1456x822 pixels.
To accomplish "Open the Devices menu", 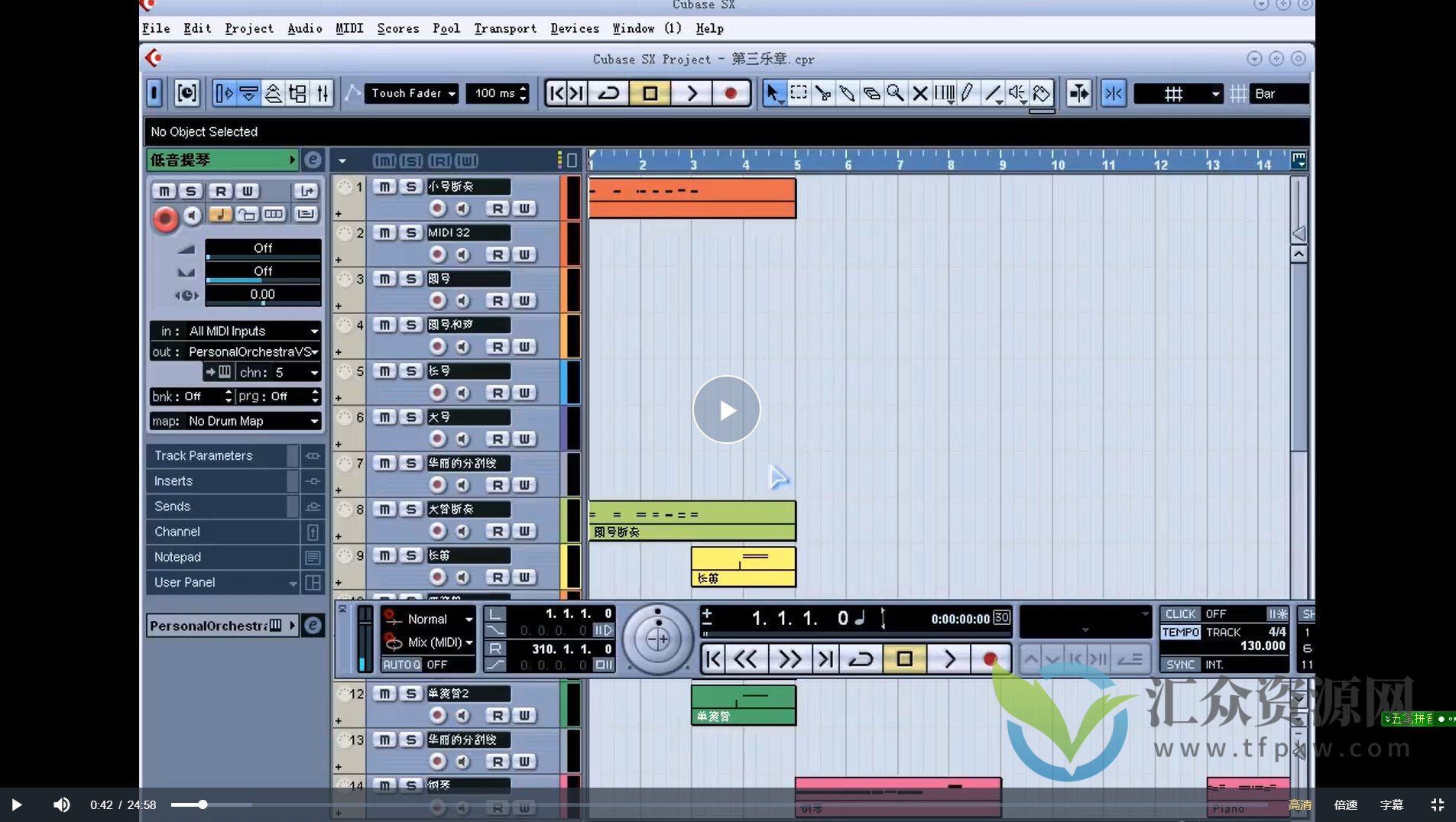I will point(574,28).
